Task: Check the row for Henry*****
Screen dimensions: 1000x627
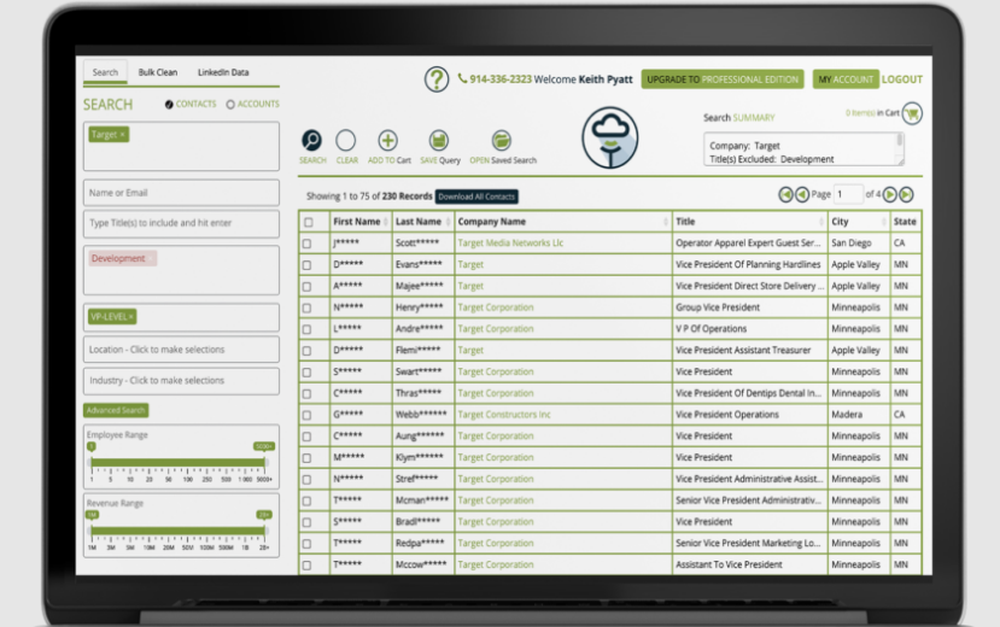Action: point(307,308)
